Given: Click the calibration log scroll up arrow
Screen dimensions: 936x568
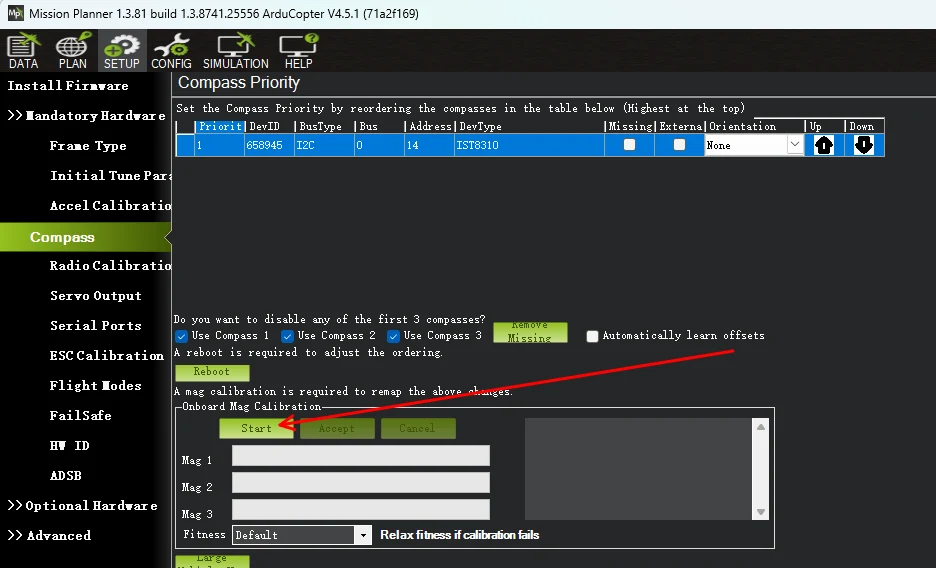Looking at the screenshot, I should point(760,427).
